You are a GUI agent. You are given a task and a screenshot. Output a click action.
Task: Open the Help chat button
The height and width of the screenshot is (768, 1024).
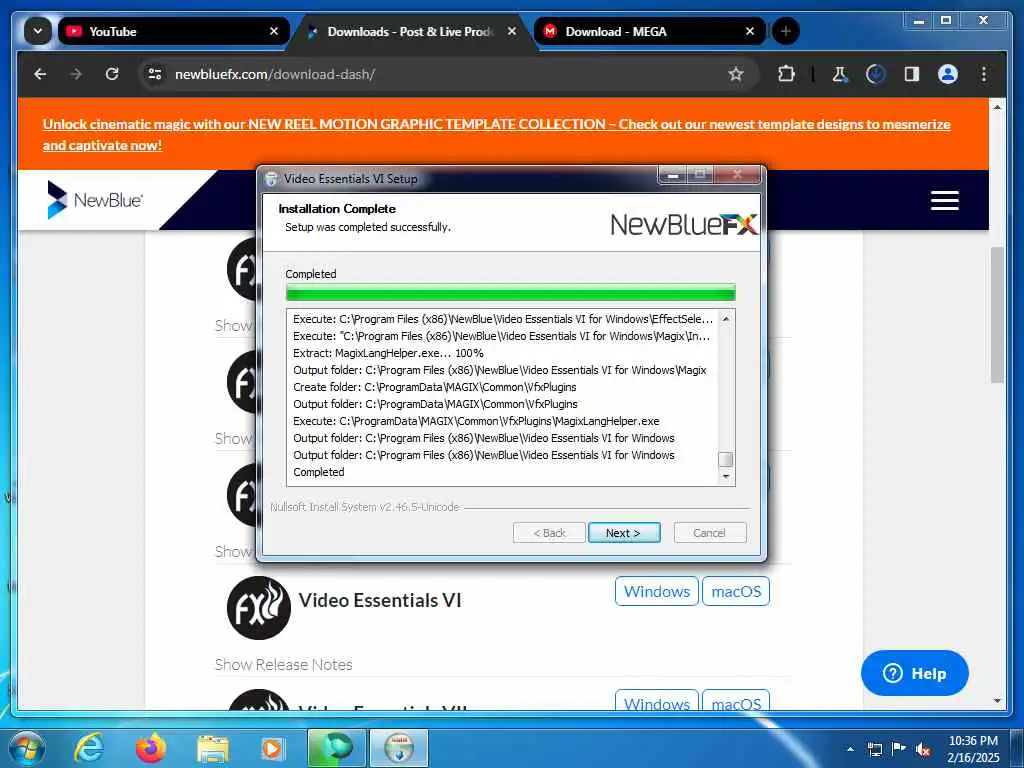coord(914,673)
